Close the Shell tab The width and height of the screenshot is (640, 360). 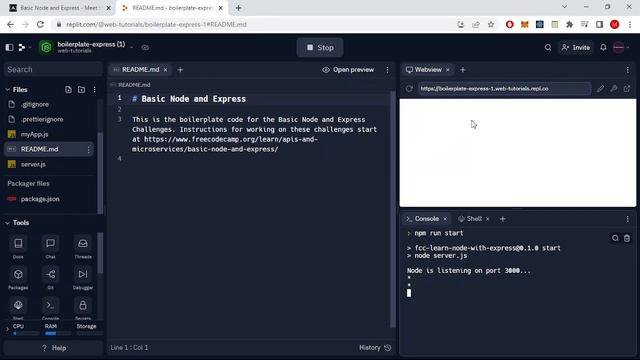pyautogui.click(x=487, y=219)
